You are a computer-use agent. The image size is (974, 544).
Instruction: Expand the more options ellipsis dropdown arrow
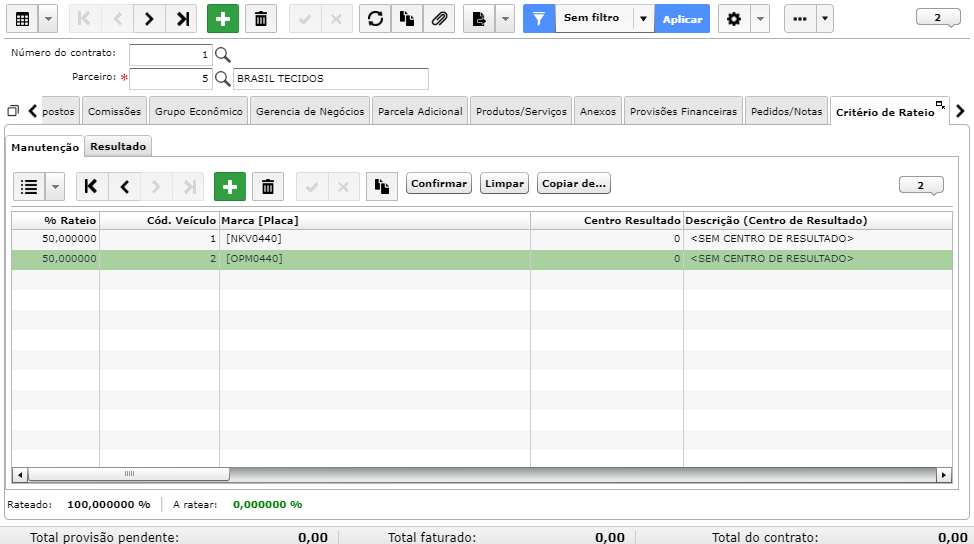point(824,19)
